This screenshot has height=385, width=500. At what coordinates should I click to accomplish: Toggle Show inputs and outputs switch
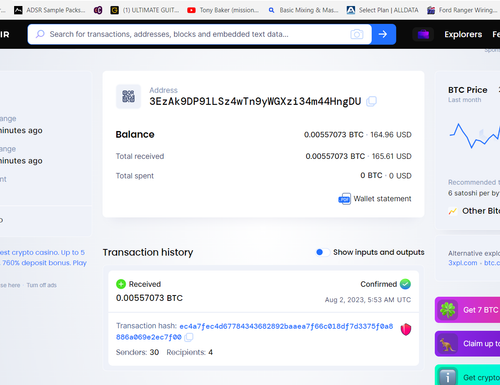322,252
